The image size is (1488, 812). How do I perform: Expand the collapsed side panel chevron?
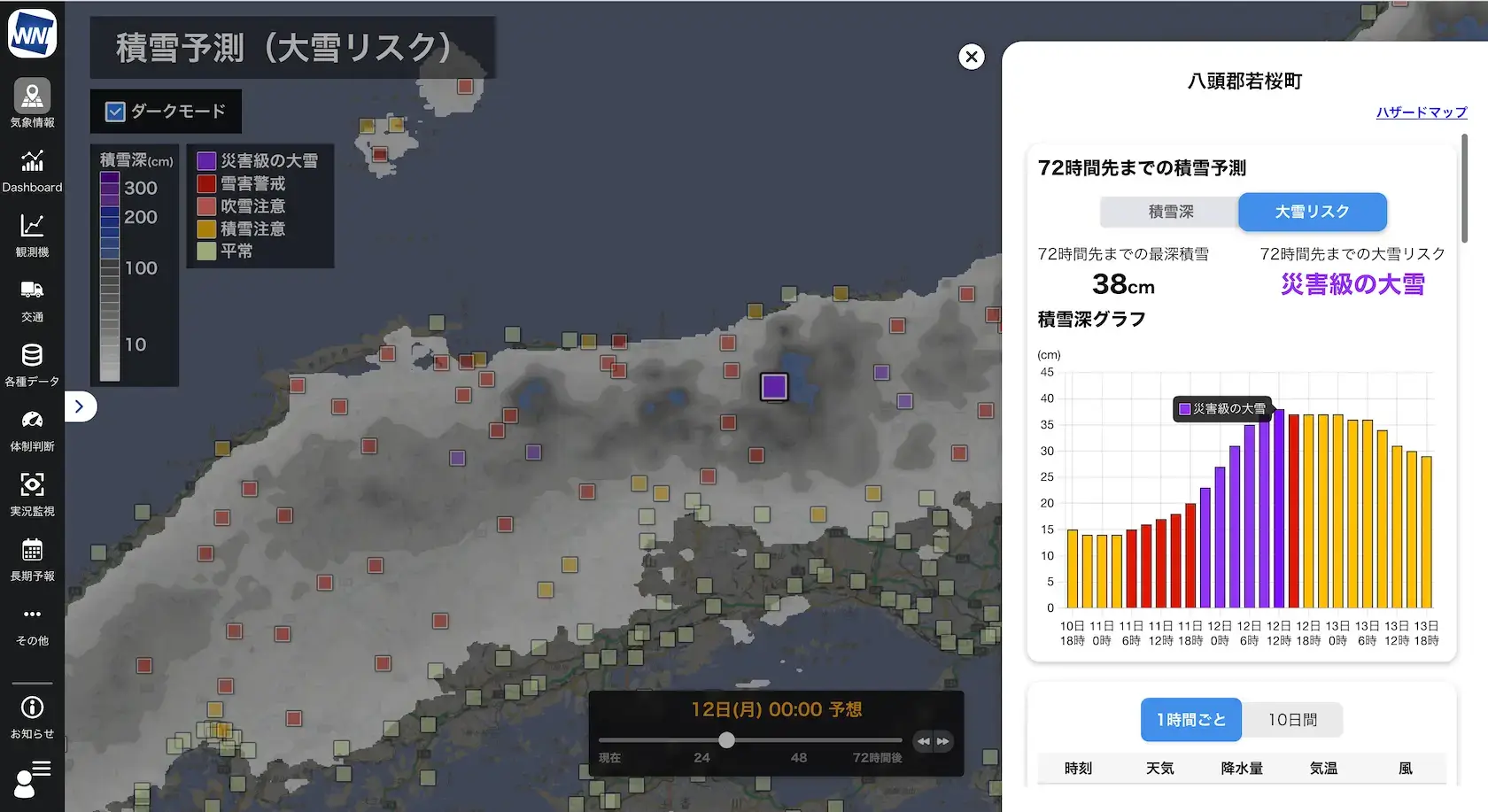pyautogui.click(x=81, y=406)
